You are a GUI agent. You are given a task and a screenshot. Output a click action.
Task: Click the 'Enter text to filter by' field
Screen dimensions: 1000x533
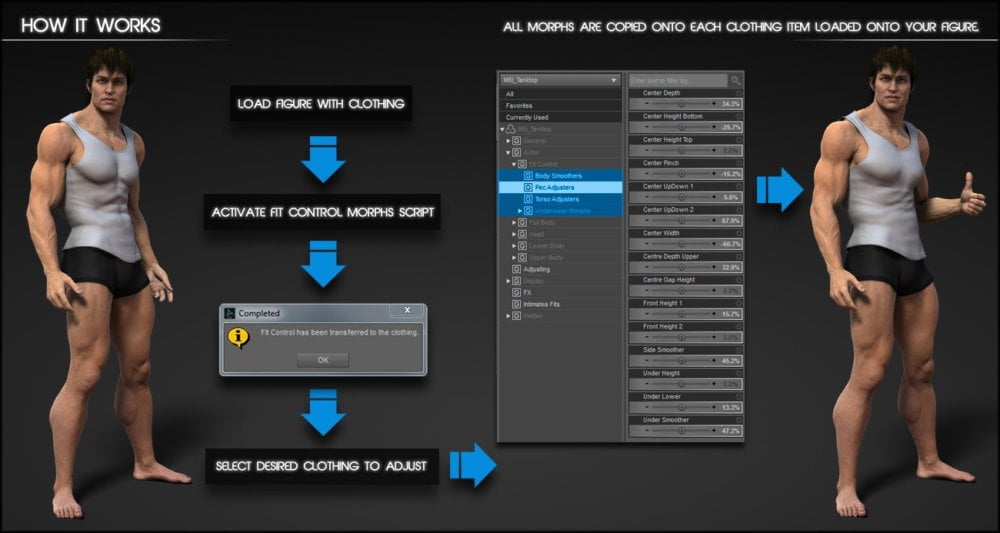(678, 80)
